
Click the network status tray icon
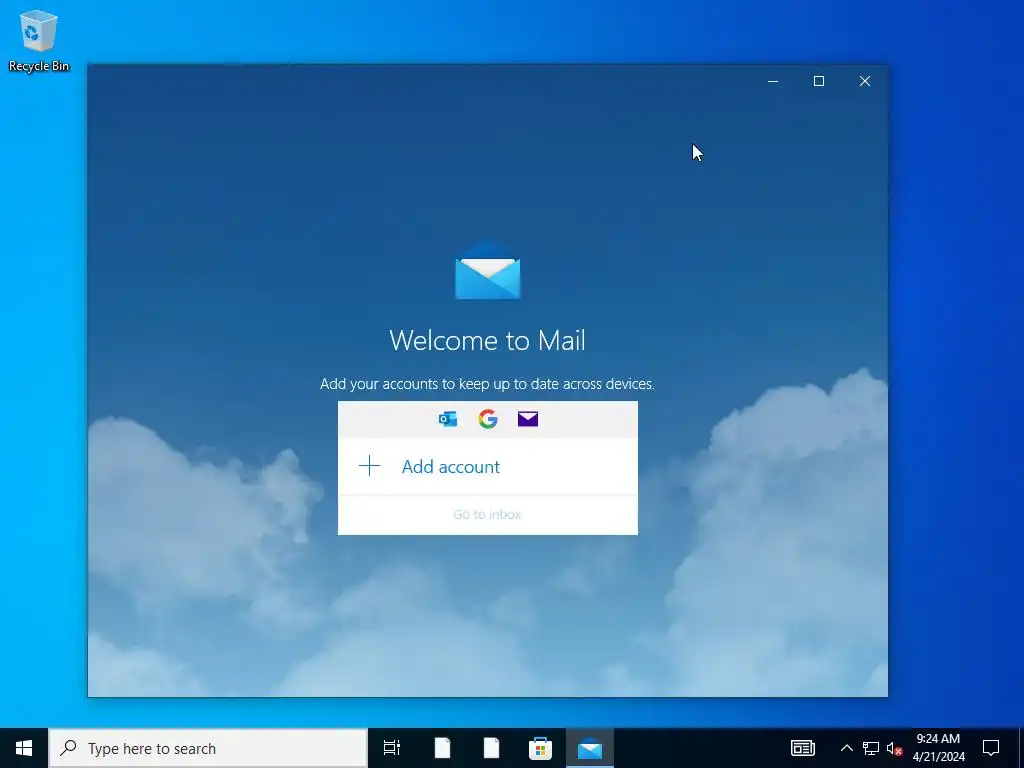pyautogui.click(x=871, y=748)
